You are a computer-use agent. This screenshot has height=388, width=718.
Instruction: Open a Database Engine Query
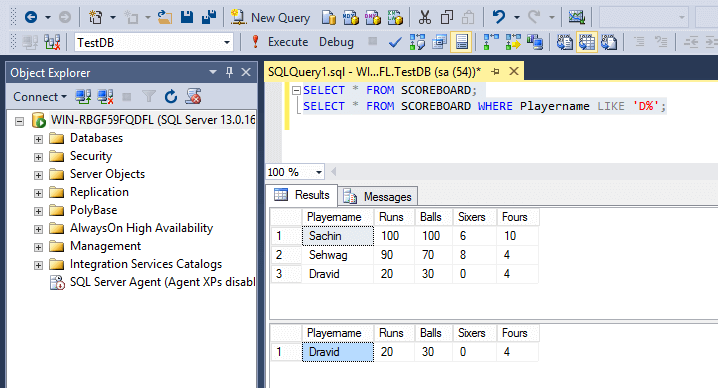point(329,17)
